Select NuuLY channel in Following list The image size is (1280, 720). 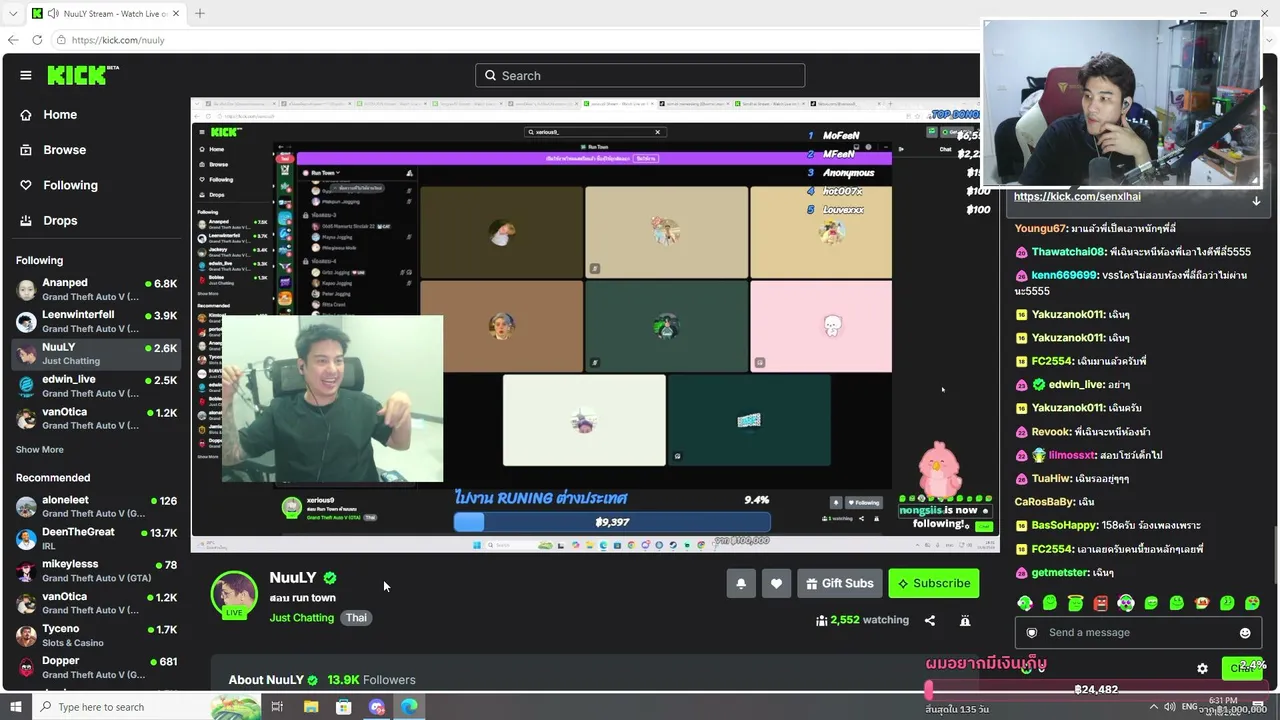tap(96, 354)
